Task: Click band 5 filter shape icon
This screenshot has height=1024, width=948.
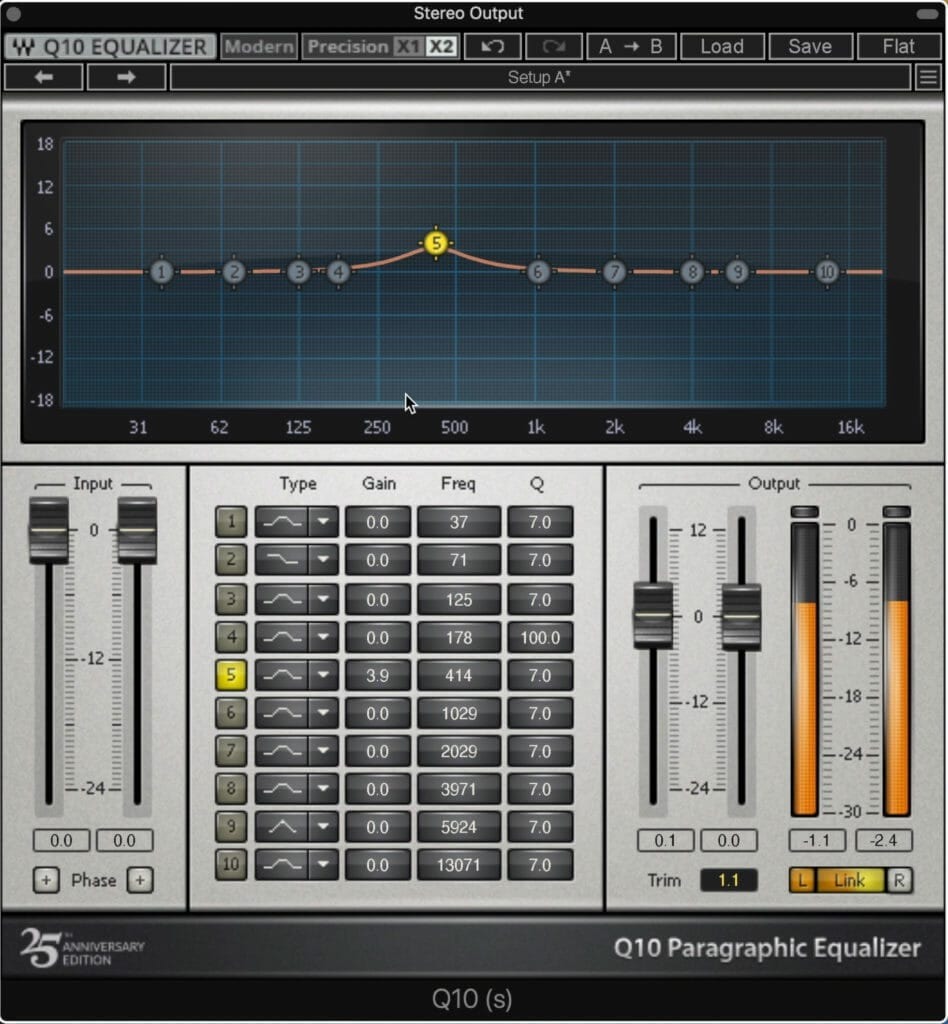Action: coord(282,675)
